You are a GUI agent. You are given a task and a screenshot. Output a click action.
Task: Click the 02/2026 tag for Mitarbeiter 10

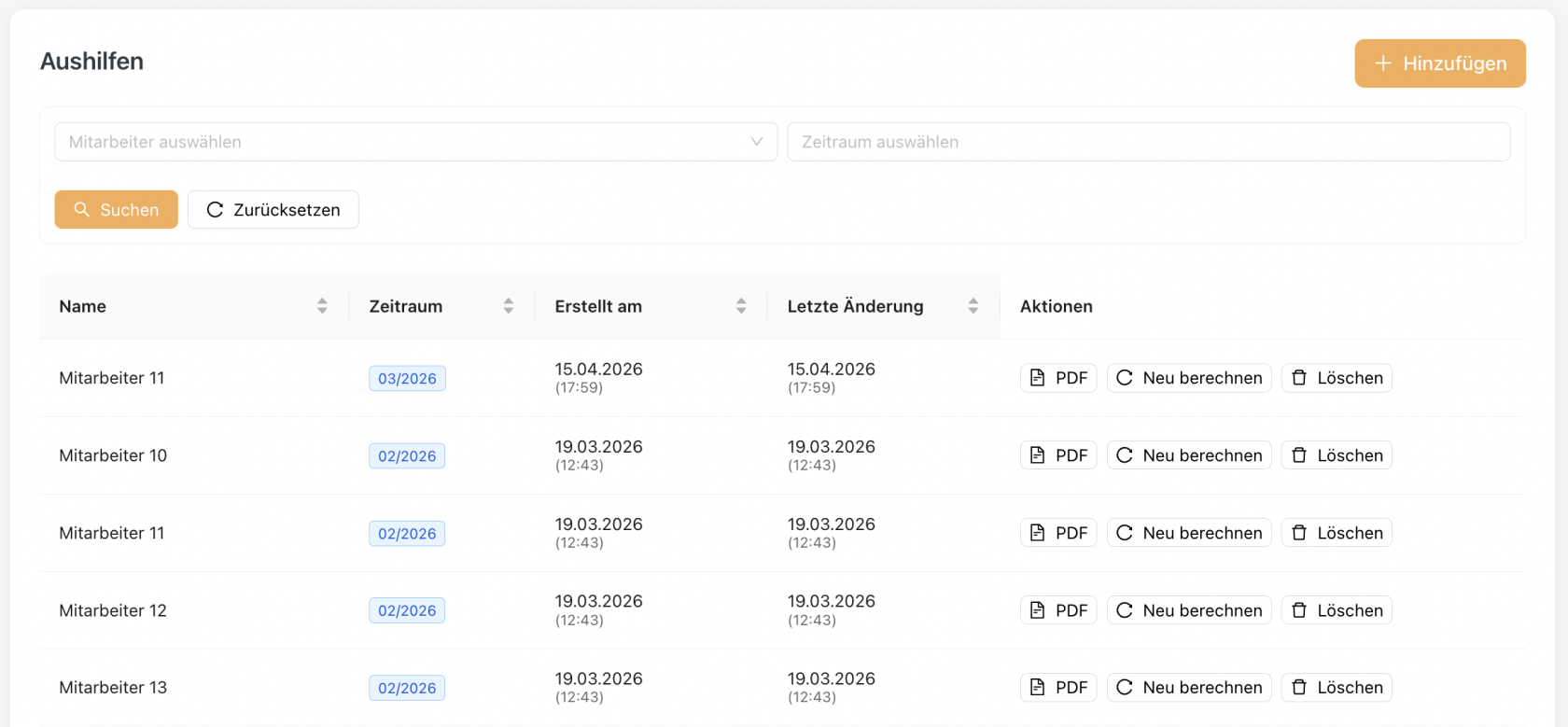(407, 455)
